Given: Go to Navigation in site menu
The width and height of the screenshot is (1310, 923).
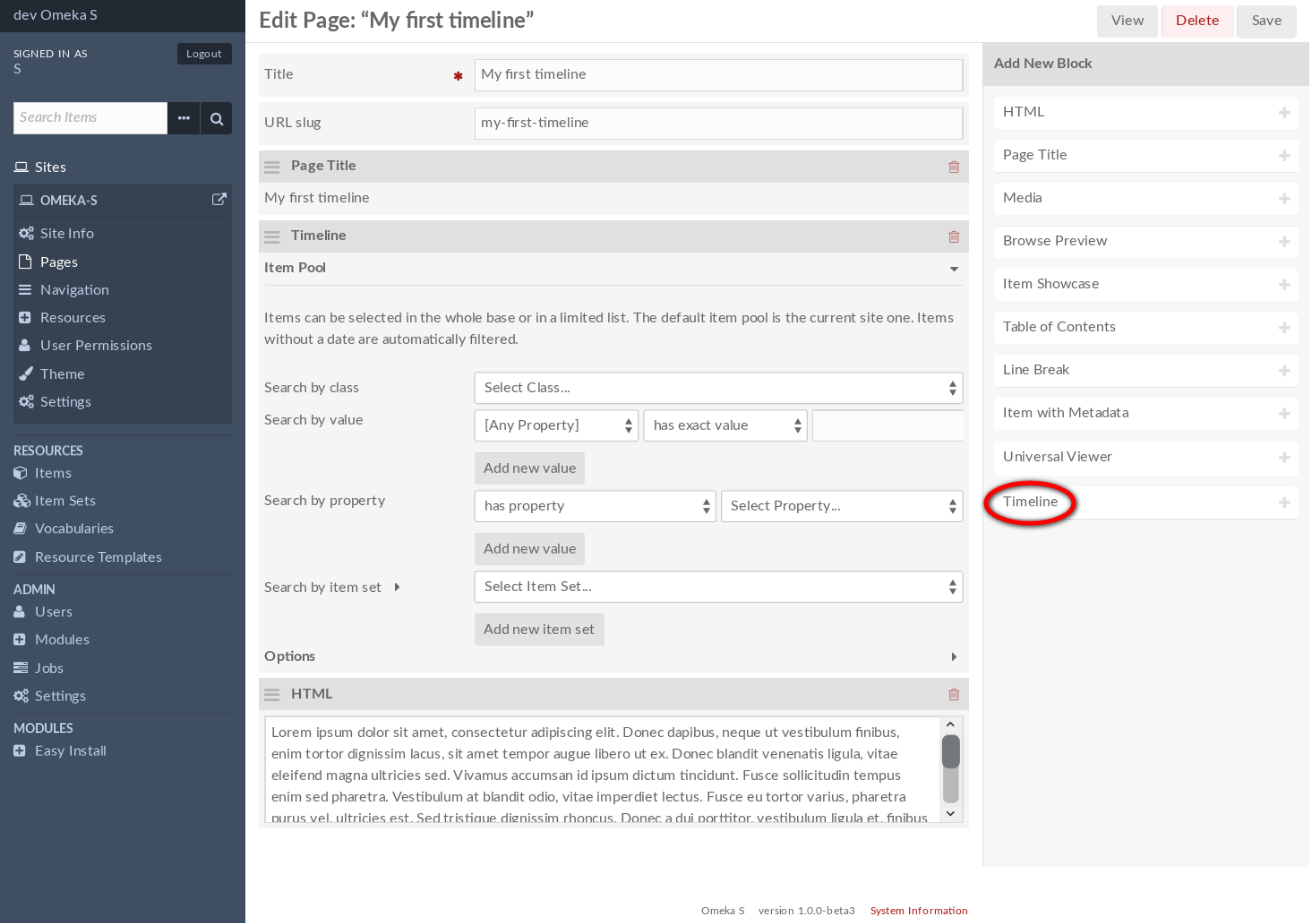Looking at the screenshot, I should pyautogui.click(x=74, y=290).
